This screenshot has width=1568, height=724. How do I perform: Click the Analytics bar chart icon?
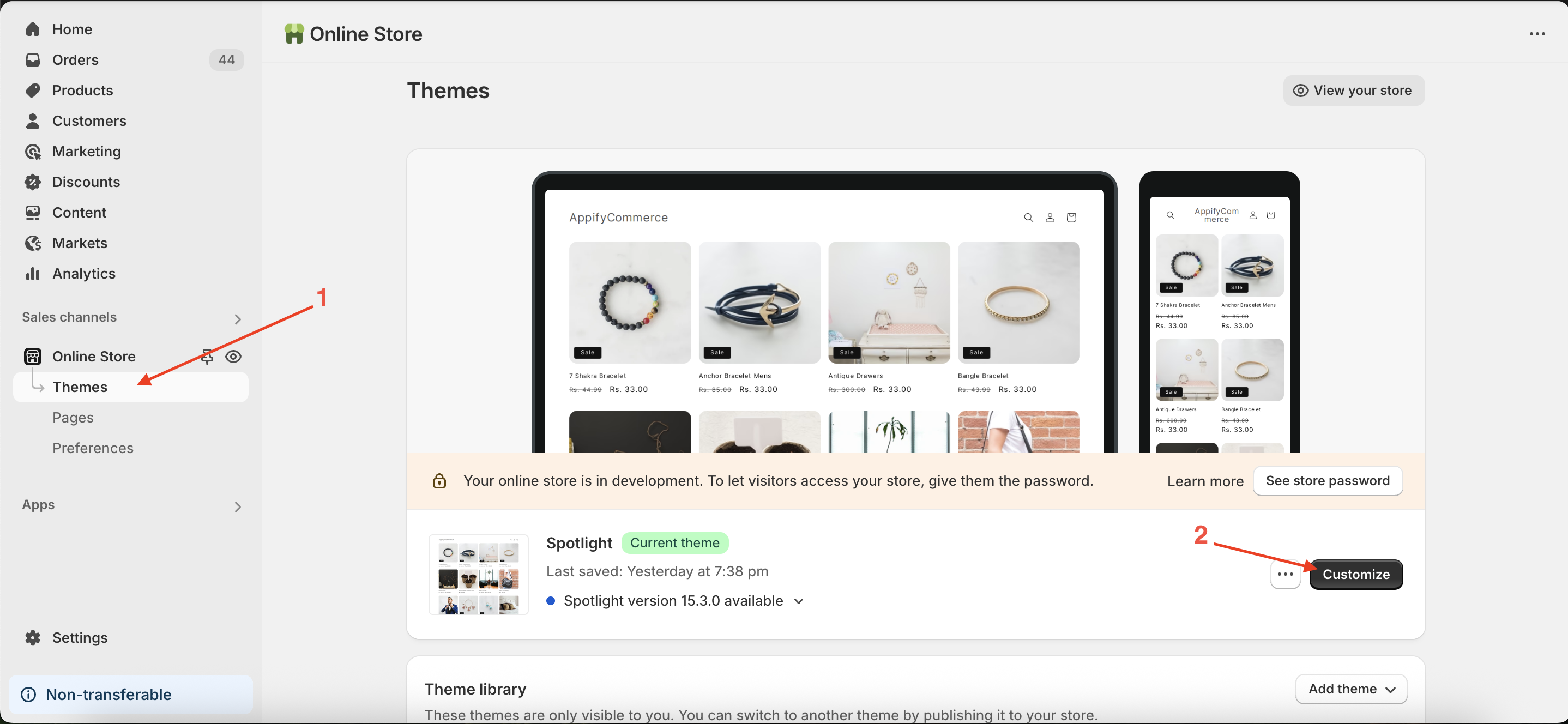coord(33,273)
